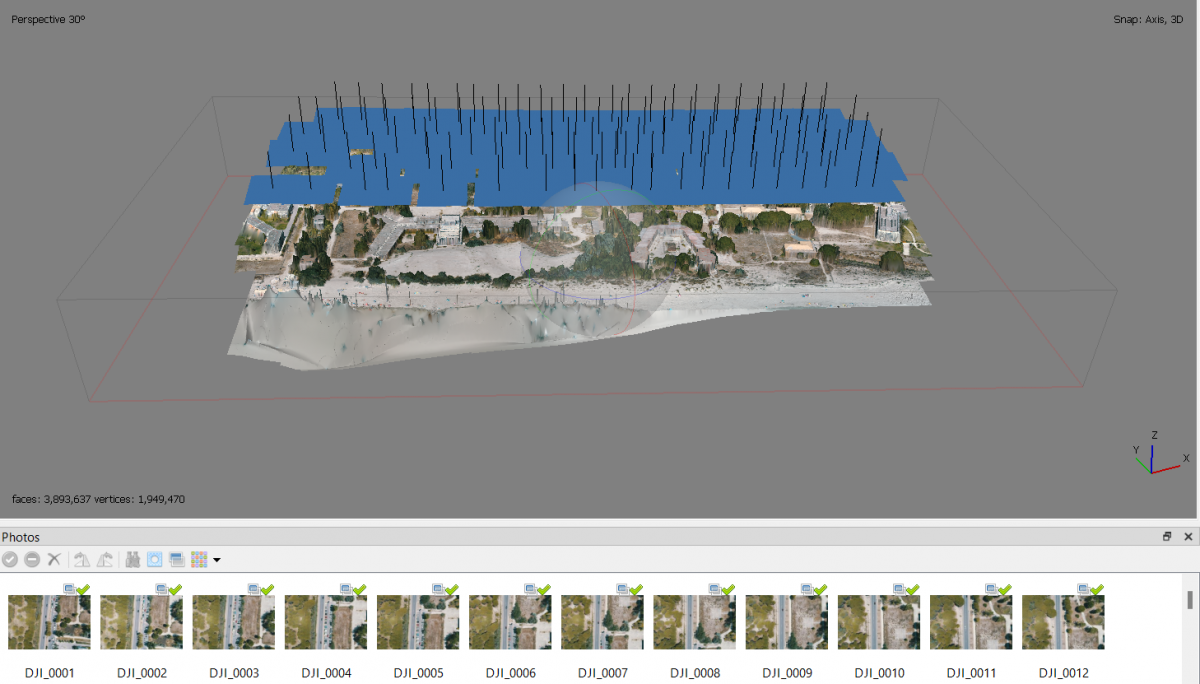Close the Photos panel
This screenshot has height=684, width=1200.
(x=1188, y=537)
